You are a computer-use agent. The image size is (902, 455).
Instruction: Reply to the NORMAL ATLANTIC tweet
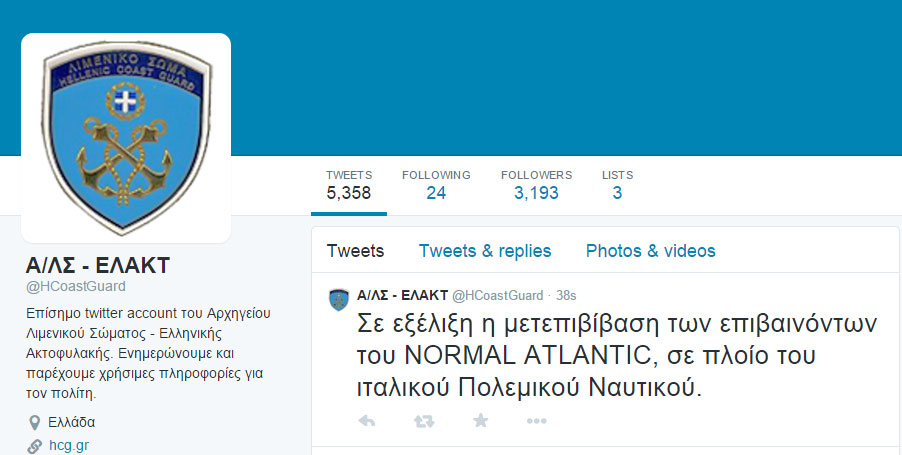pyautogui.click(x=366, y=421)
